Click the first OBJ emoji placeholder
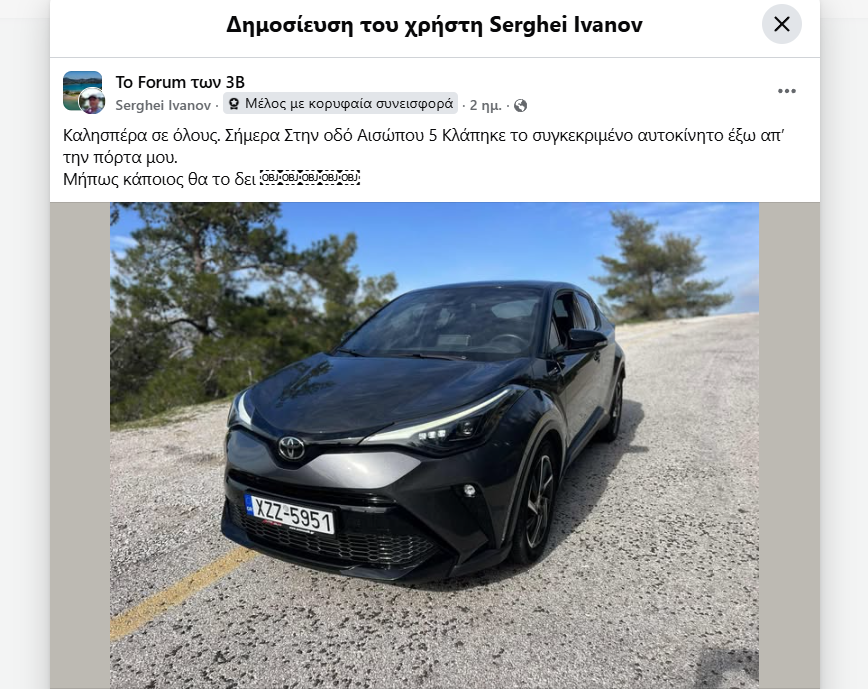Screen dimensions: 868x689 (270, 178)
